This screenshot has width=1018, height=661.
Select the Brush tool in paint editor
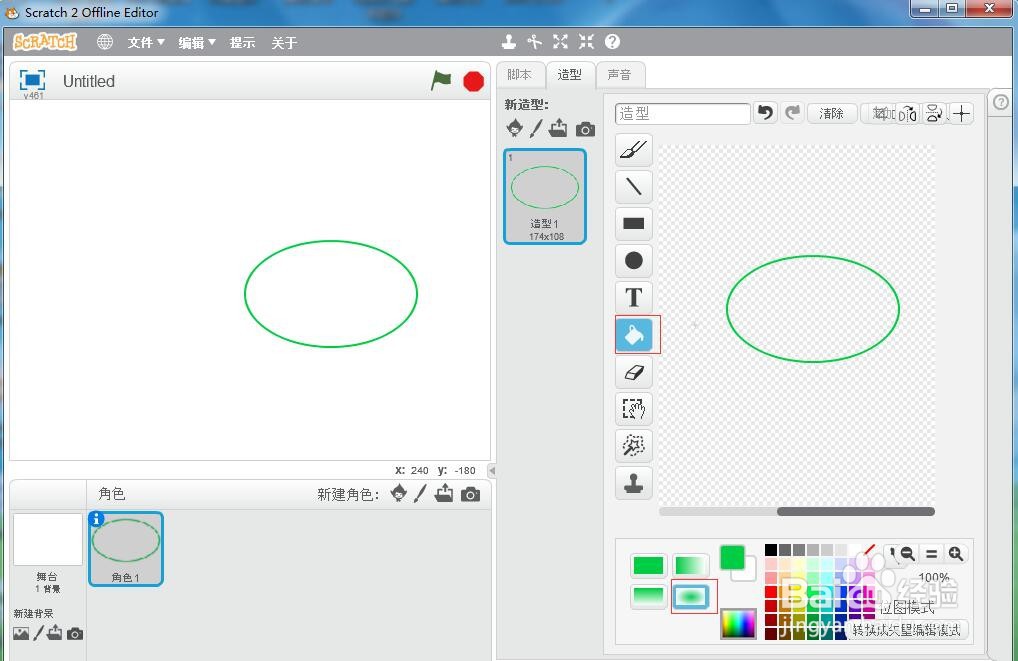coord(634,150)
